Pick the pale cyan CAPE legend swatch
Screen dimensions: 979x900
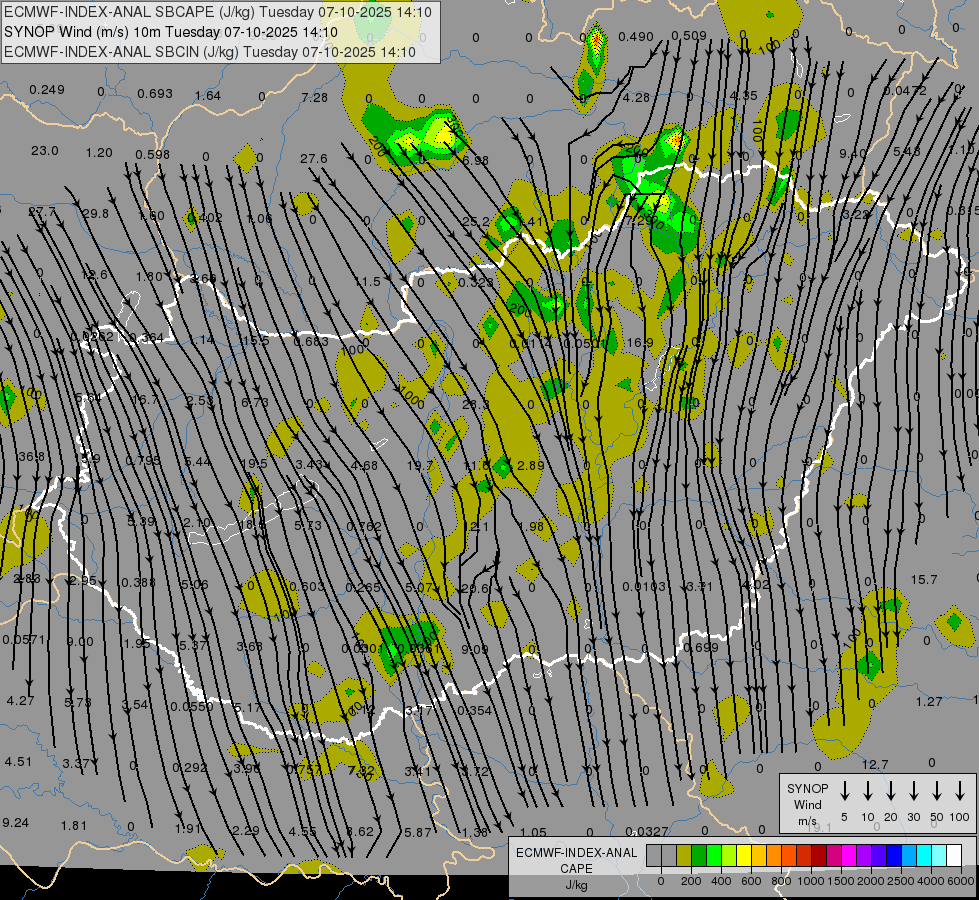938,856
